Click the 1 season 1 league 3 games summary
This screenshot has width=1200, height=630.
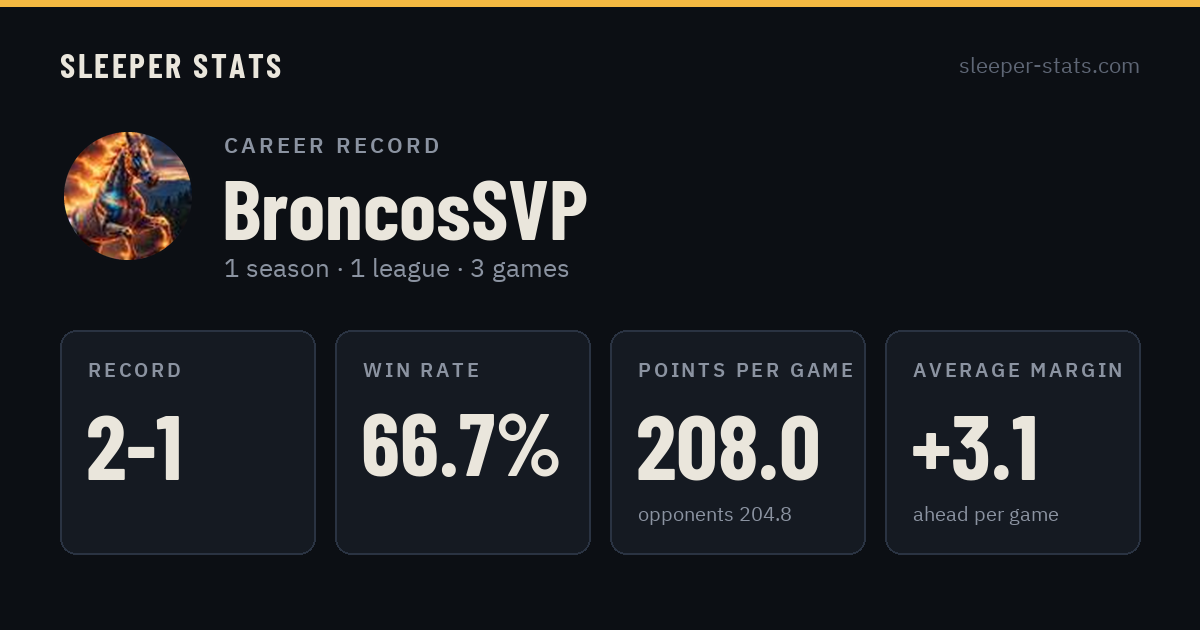396,269
